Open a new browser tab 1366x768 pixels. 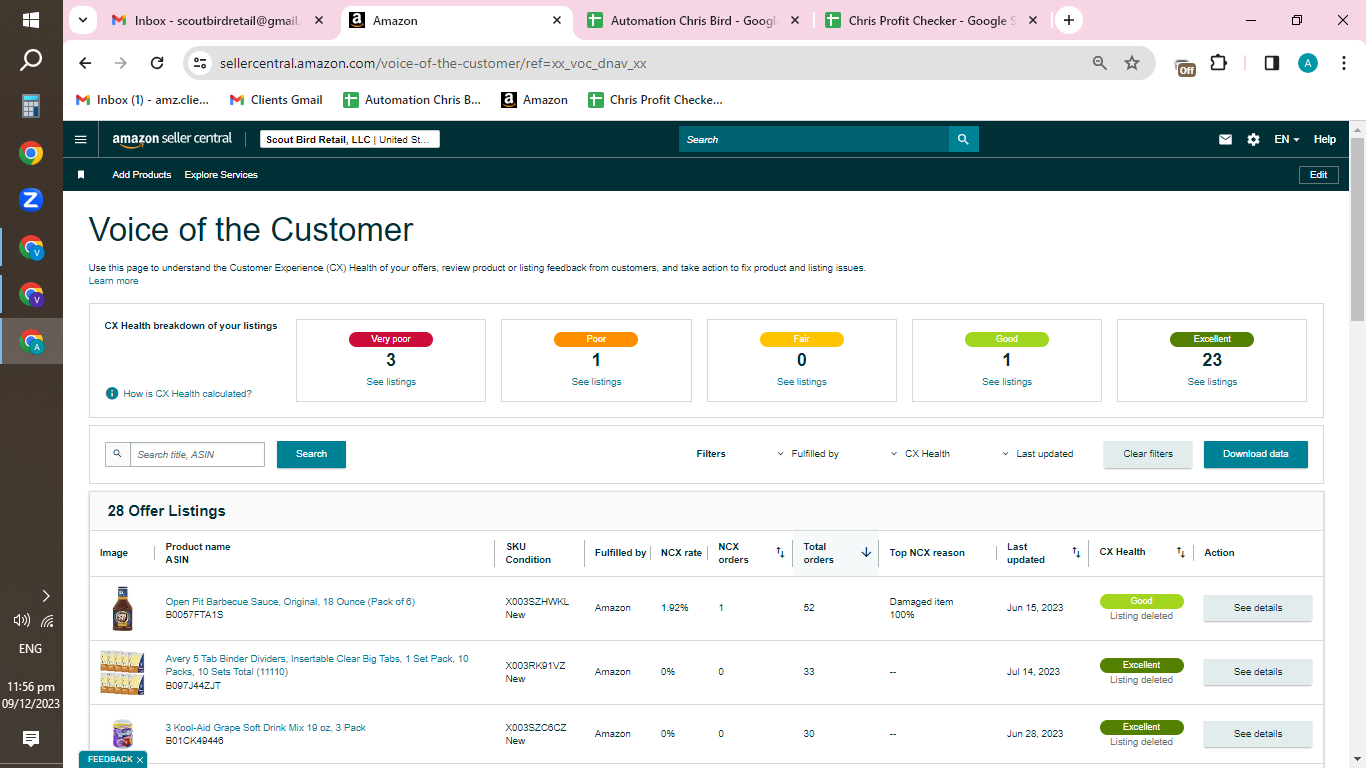(1069, 20)
